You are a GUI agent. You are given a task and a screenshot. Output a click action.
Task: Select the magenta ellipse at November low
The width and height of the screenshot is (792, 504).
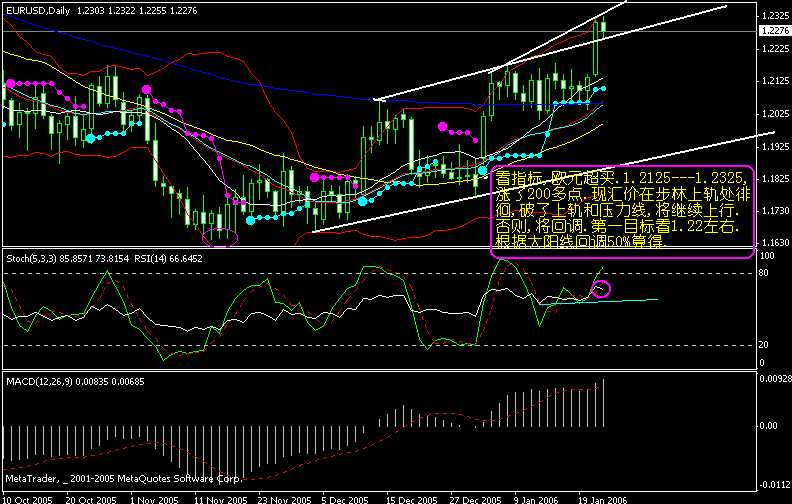220,237
